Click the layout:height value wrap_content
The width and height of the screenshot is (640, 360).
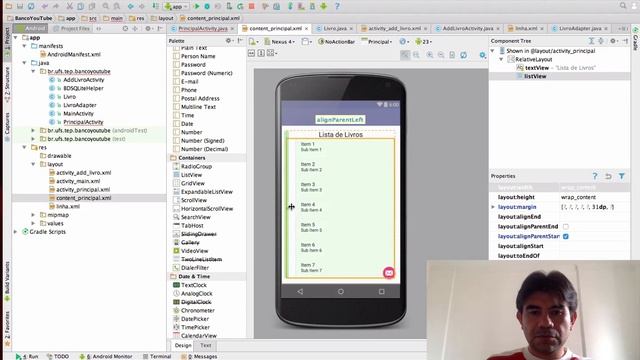point(578,197)
